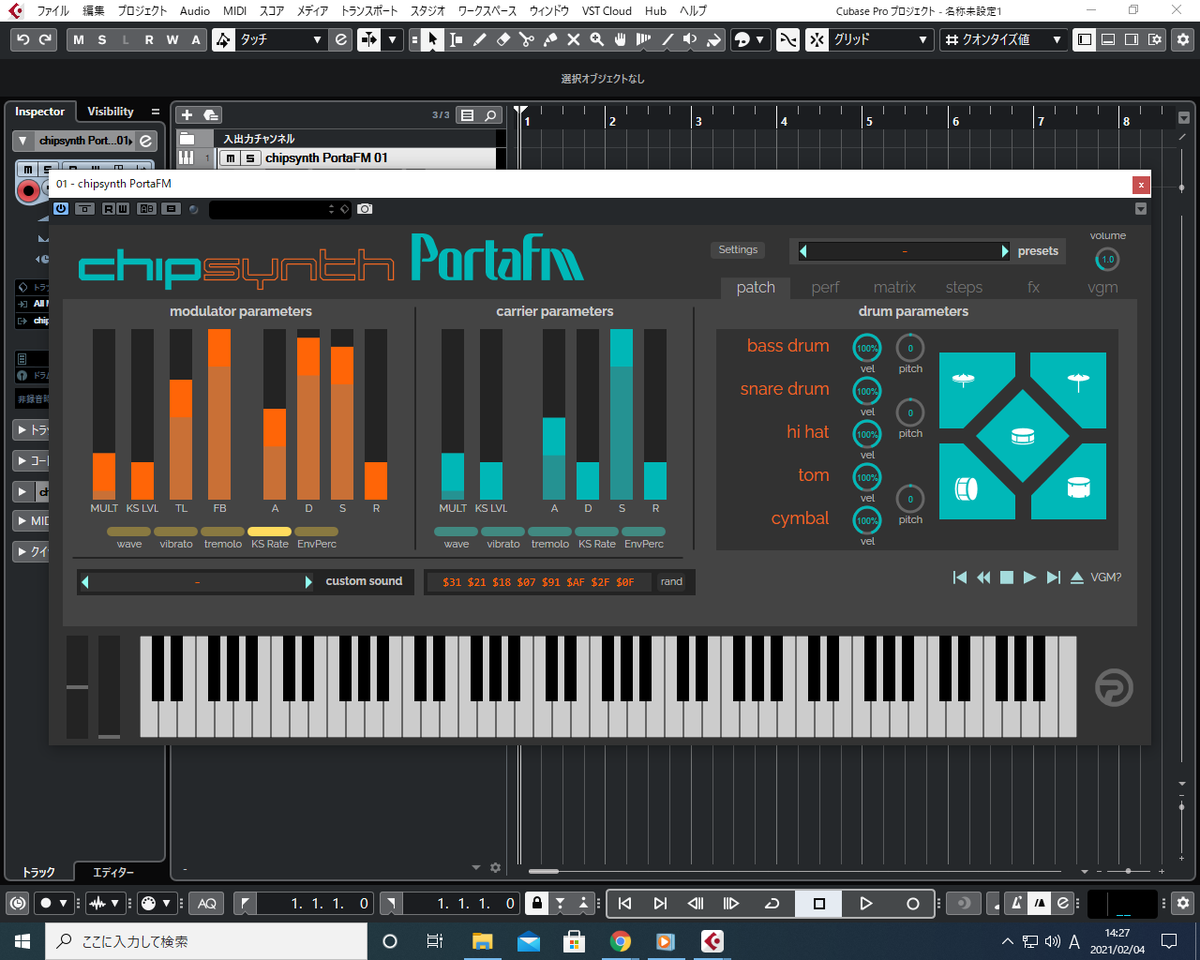
Task: Select the Erase tool in Cubase toolbar
Action: (503, 40)
